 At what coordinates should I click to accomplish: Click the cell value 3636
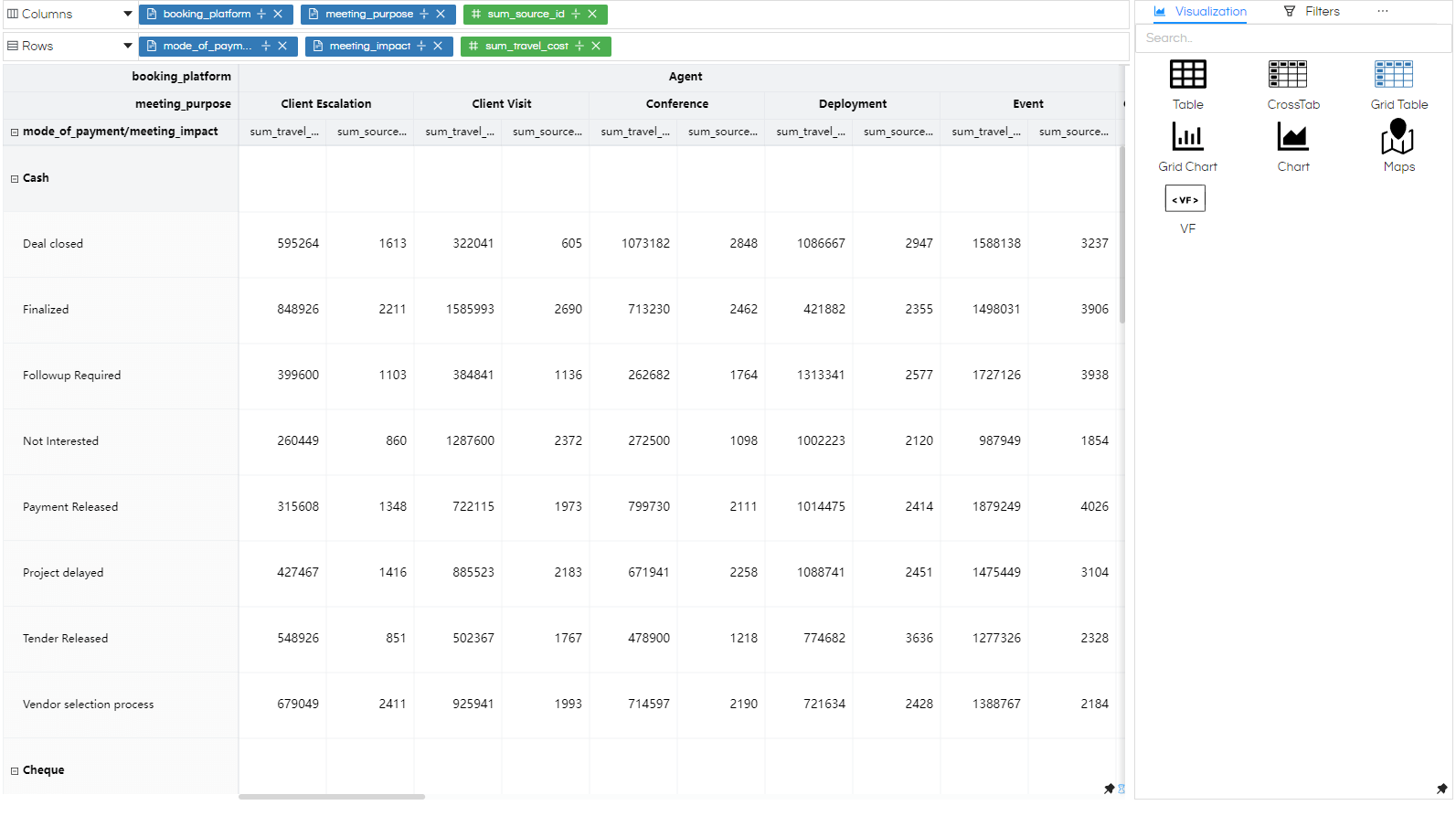coord(919,639)
